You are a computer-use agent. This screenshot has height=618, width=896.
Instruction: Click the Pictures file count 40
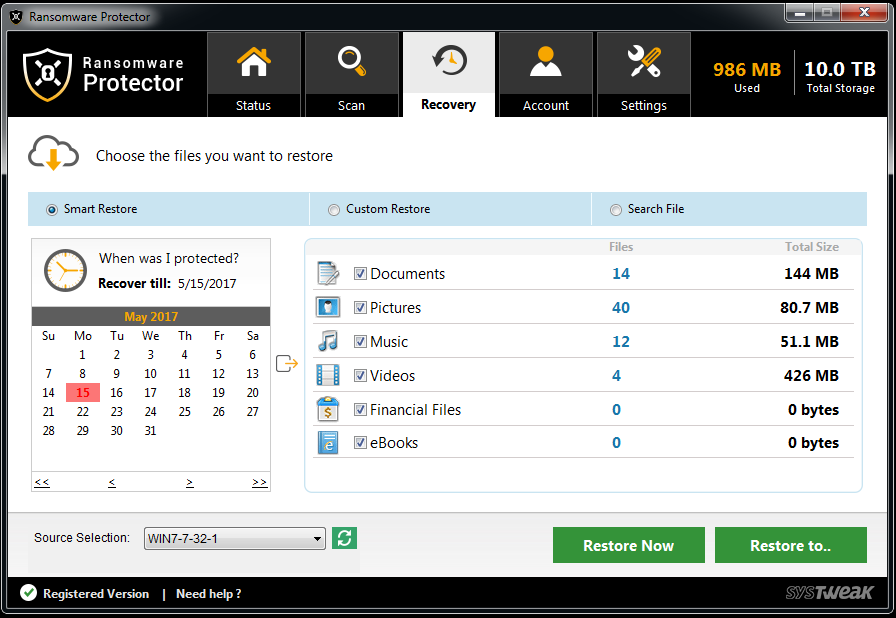pos(621,307)
